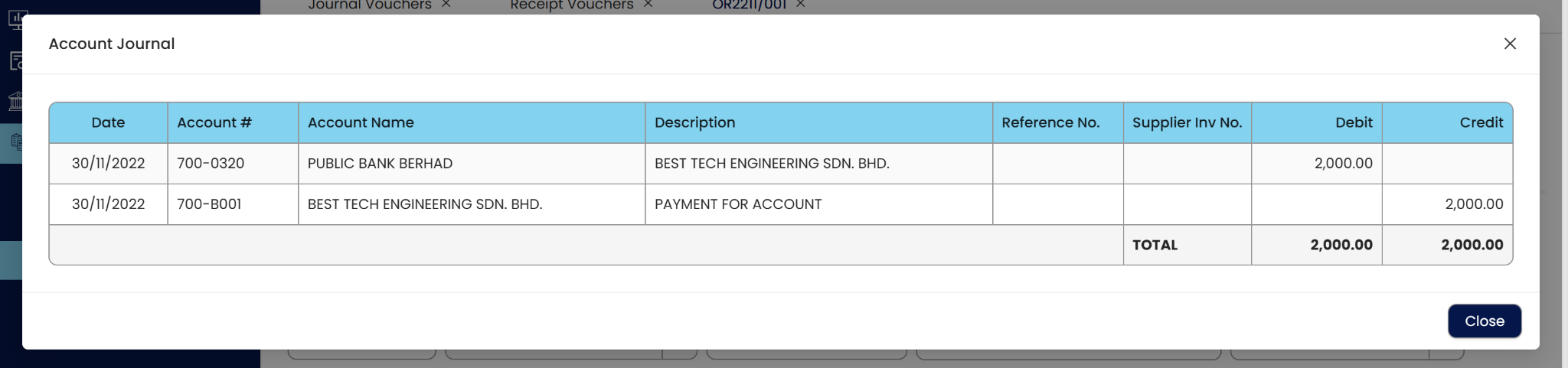
Task: Click the Date column header
Action: [108, 122]
